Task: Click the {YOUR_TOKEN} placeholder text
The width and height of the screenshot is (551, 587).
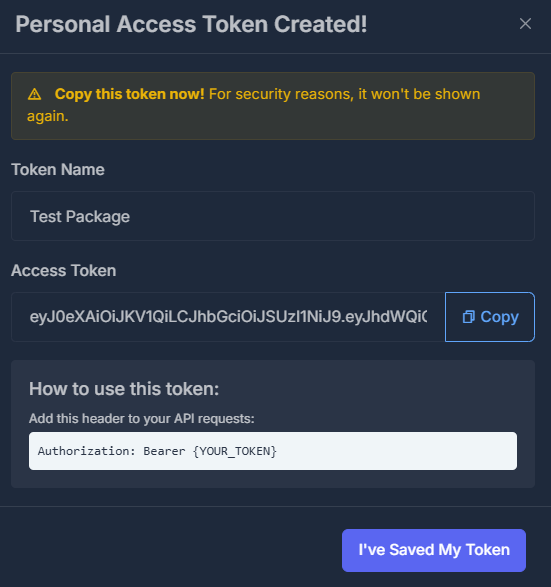Action: 235,451
